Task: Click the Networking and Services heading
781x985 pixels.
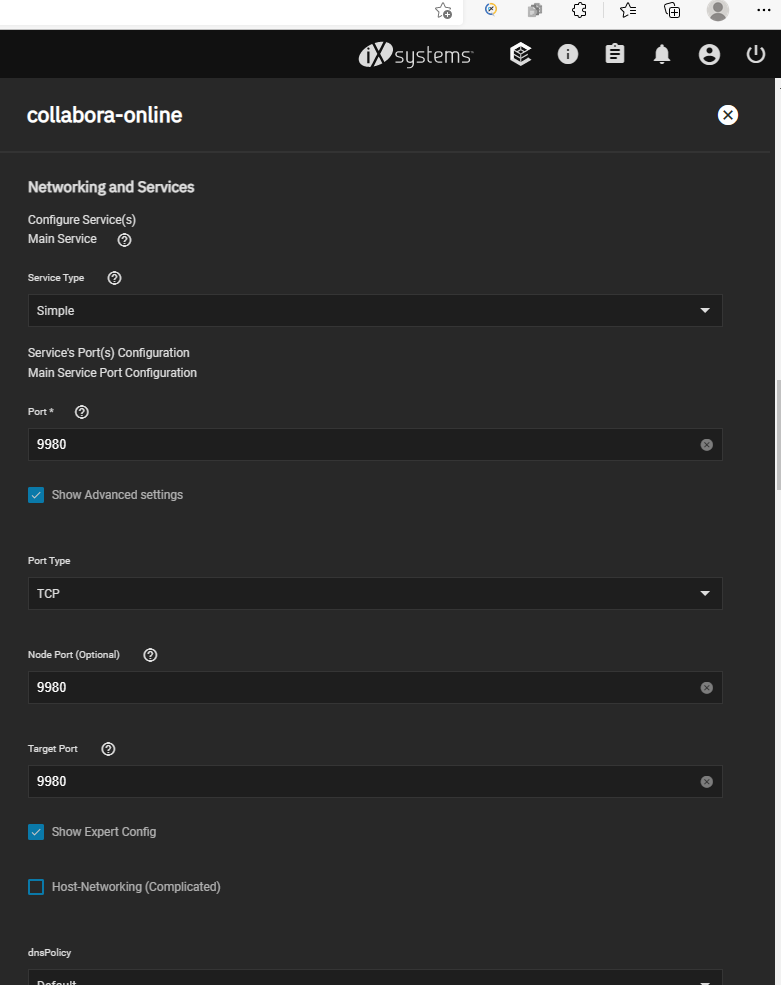Action: coord(111,187)
